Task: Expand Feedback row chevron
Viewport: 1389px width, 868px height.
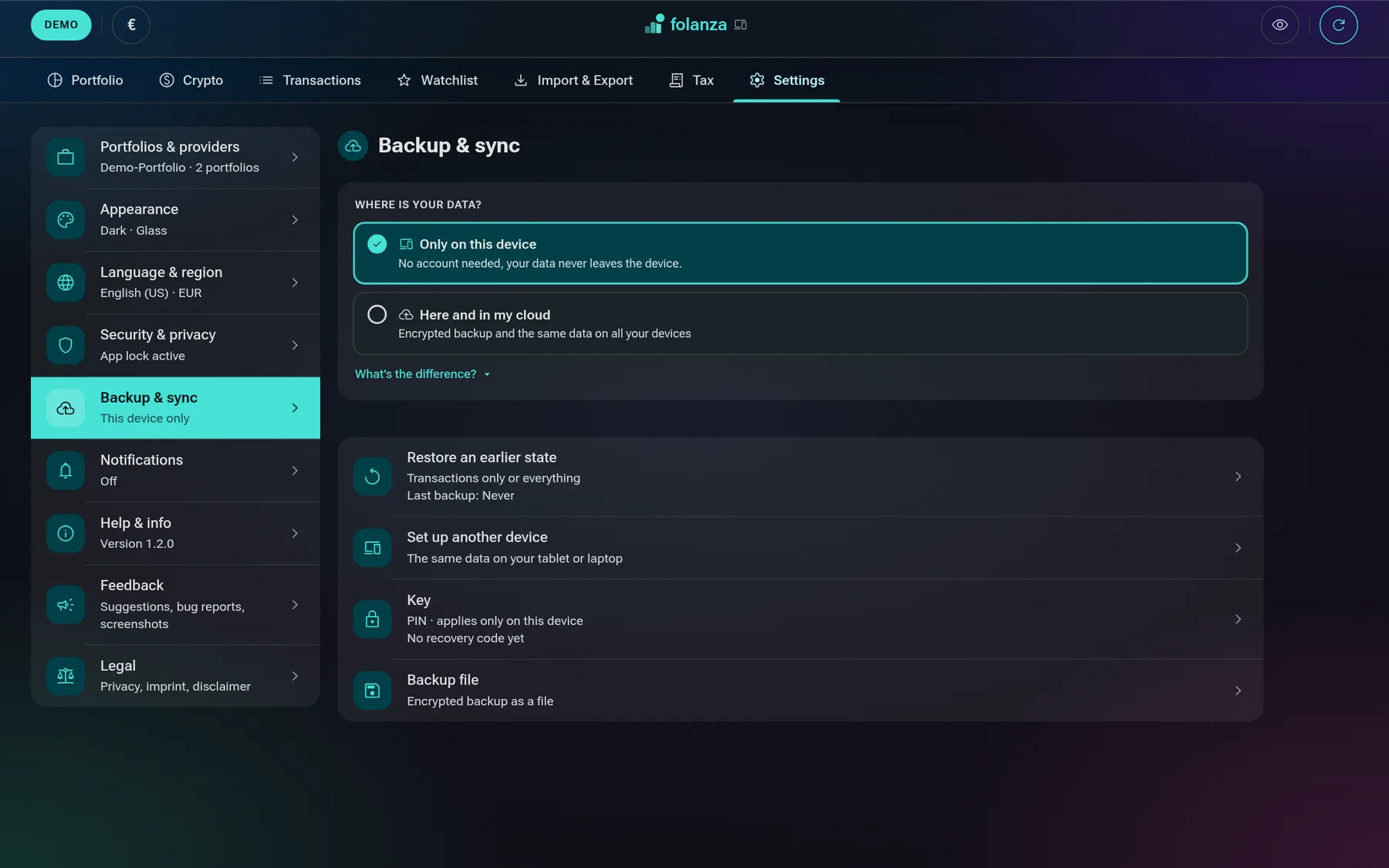Action: tap(295, 605)
